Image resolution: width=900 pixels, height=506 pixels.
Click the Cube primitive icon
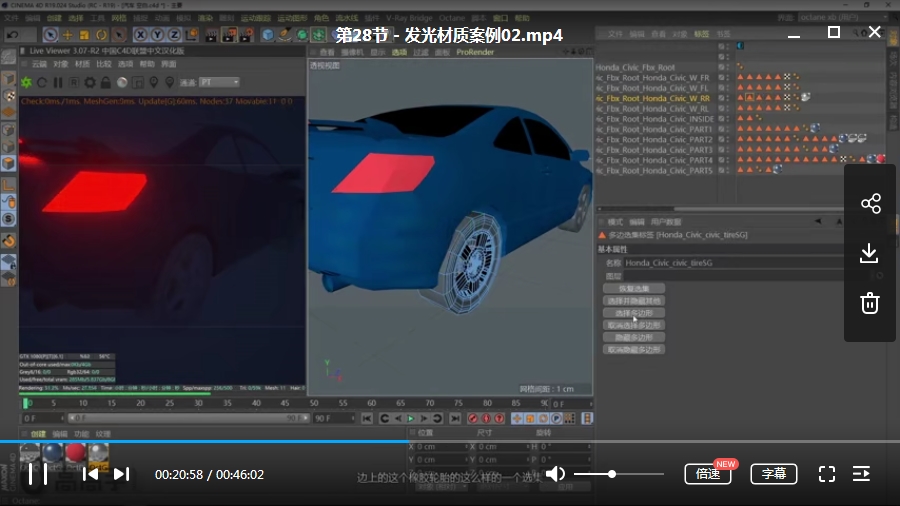[267, 36]
